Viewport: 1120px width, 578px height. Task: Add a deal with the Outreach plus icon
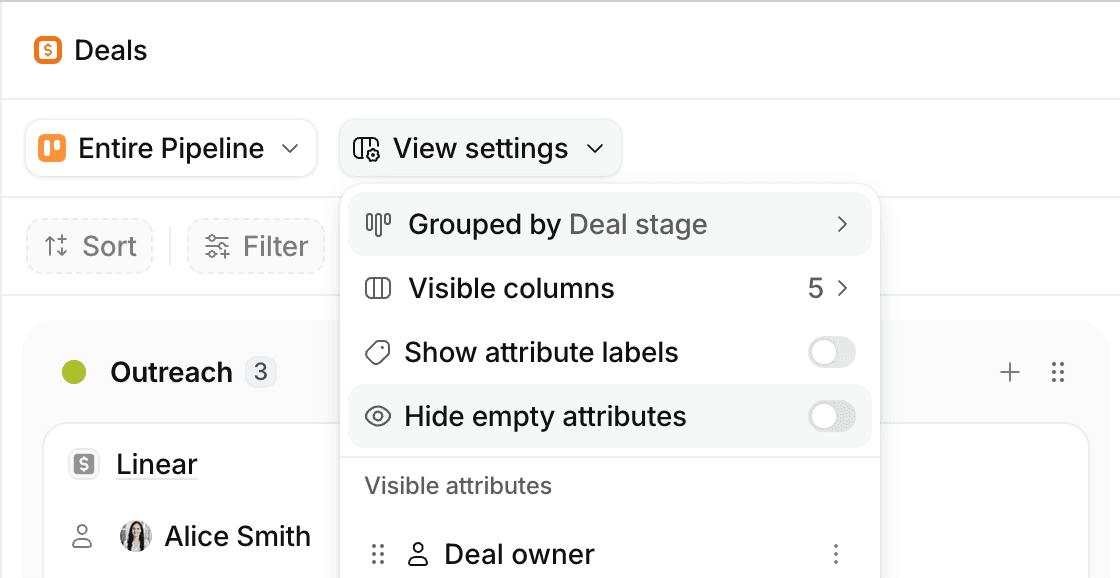[1009, 372]
